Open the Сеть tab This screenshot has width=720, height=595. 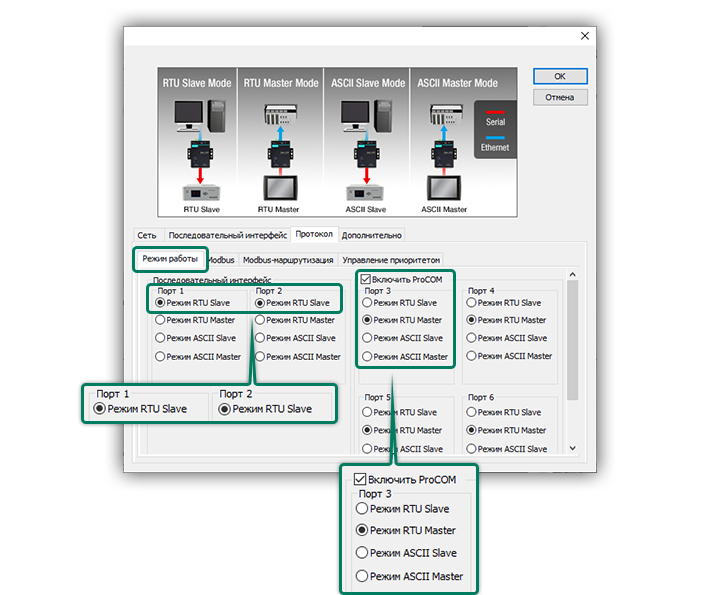click(146, 236)
